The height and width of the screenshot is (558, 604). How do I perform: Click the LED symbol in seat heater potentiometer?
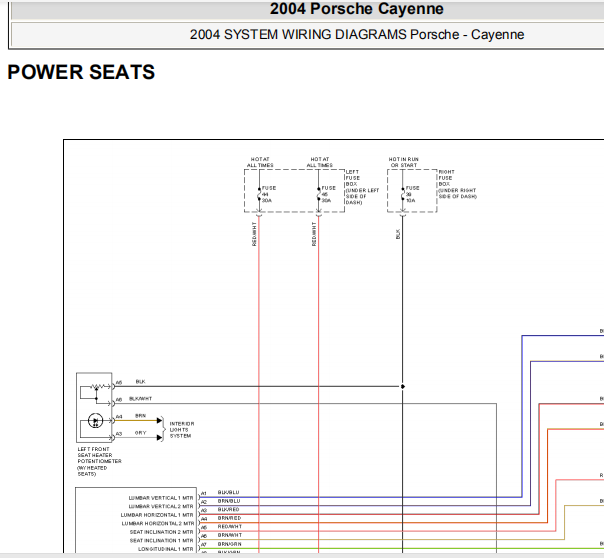coord(96,421)
